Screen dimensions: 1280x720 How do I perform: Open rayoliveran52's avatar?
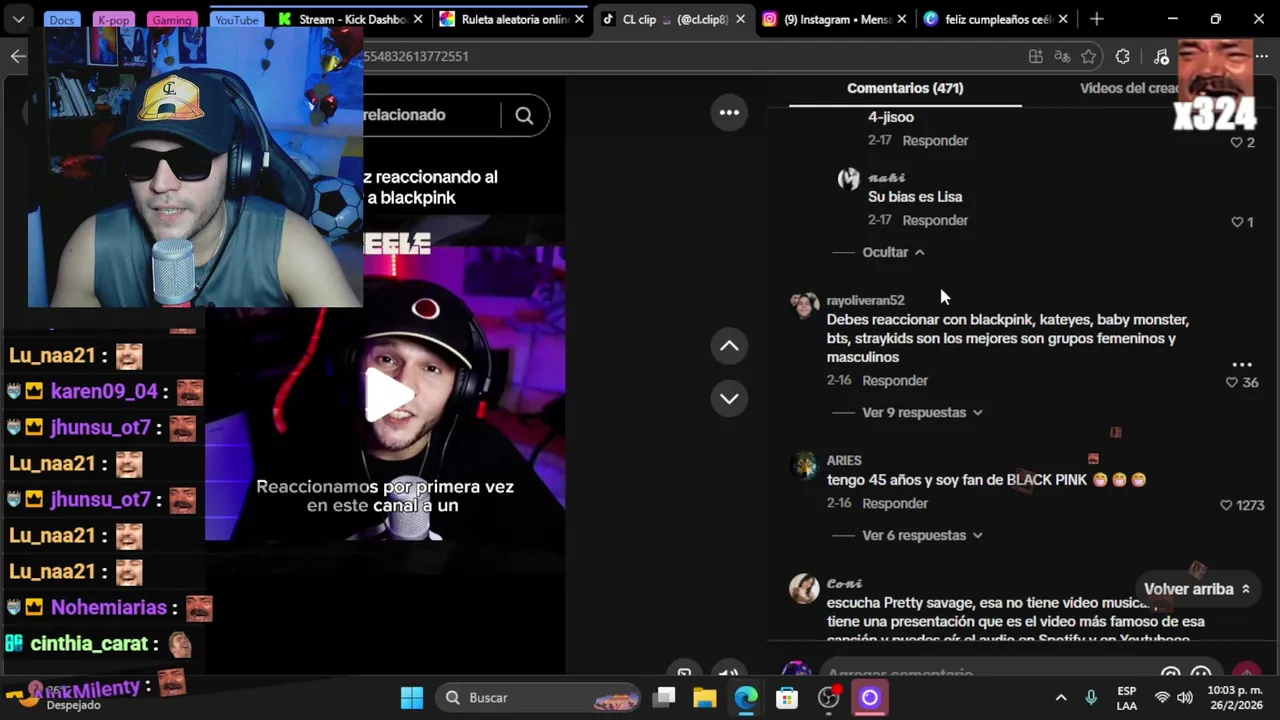point(804,306)
